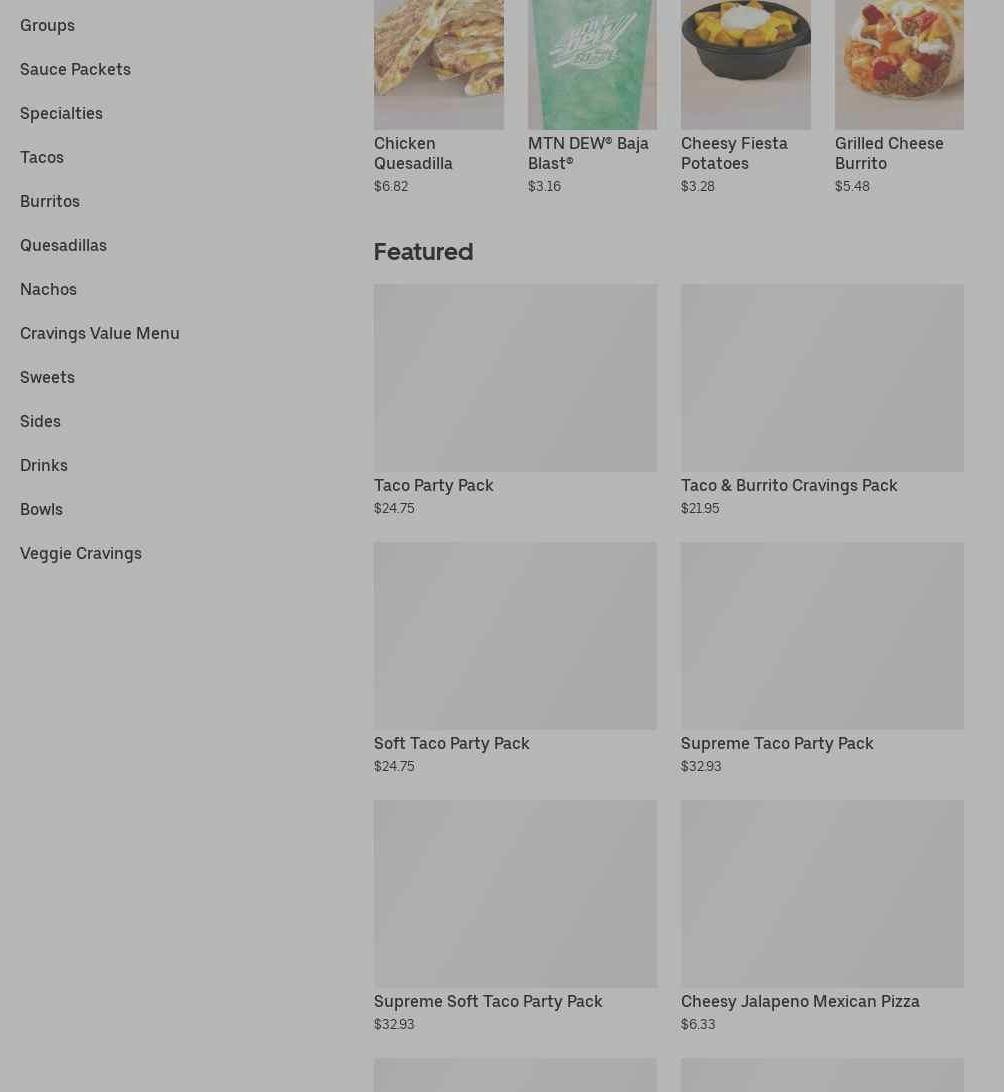The image size is (1004, 1092).
Task: Jump to the Nachos category
Action: click(49, 289)
